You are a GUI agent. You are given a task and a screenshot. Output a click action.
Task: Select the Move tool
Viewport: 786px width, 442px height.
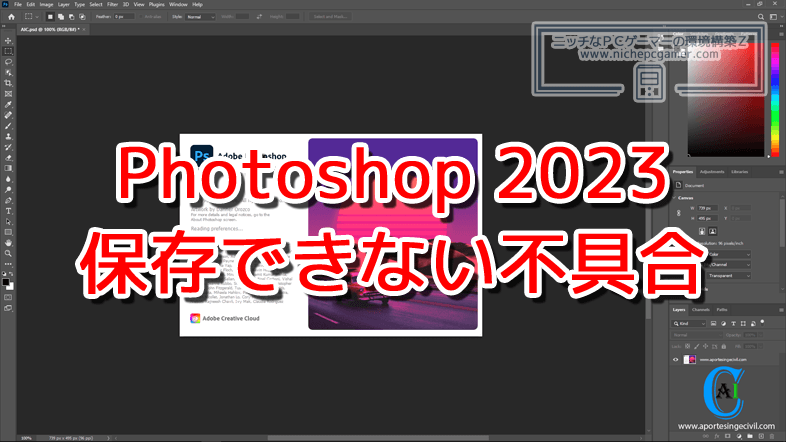tap(8, 41)
